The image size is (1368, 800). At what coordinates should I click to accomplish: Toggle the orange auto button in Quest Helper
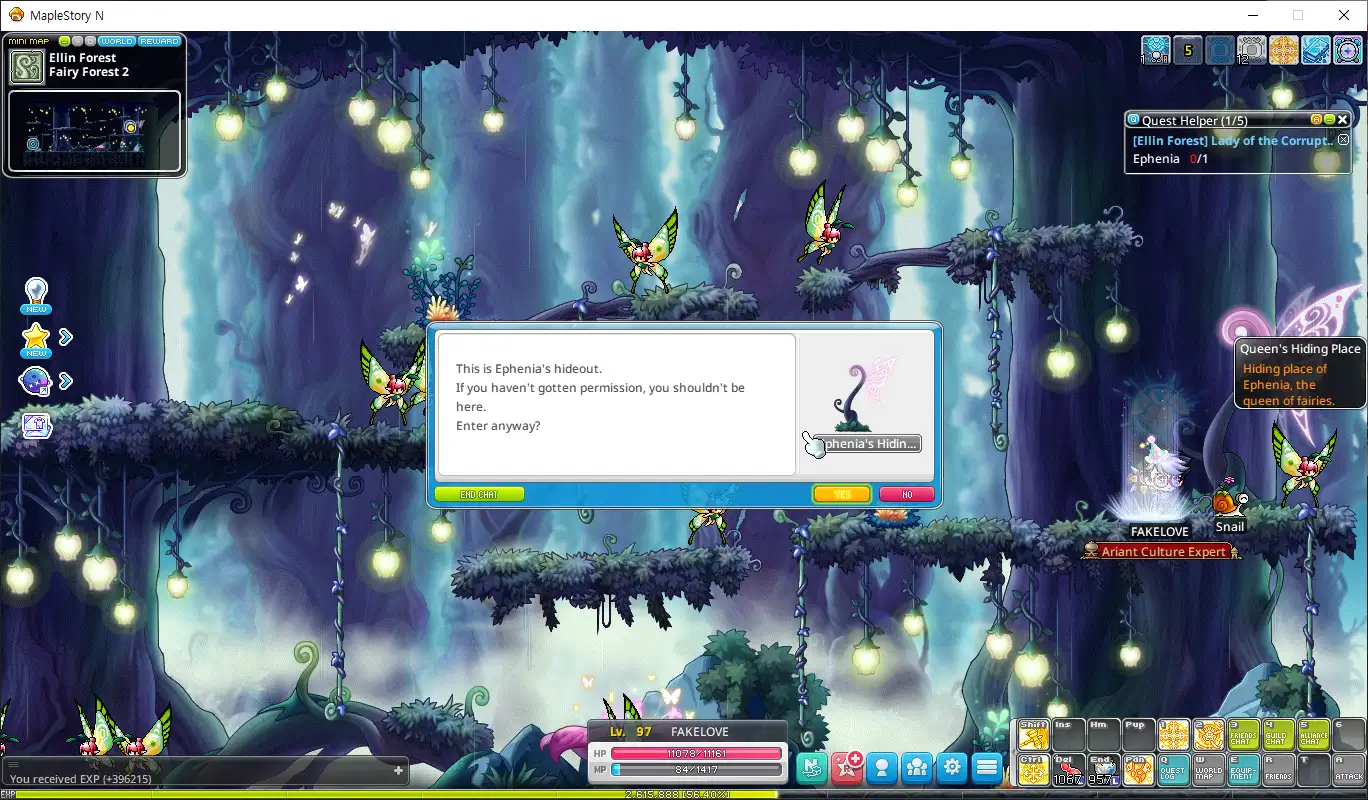[x=1317, y=120]
